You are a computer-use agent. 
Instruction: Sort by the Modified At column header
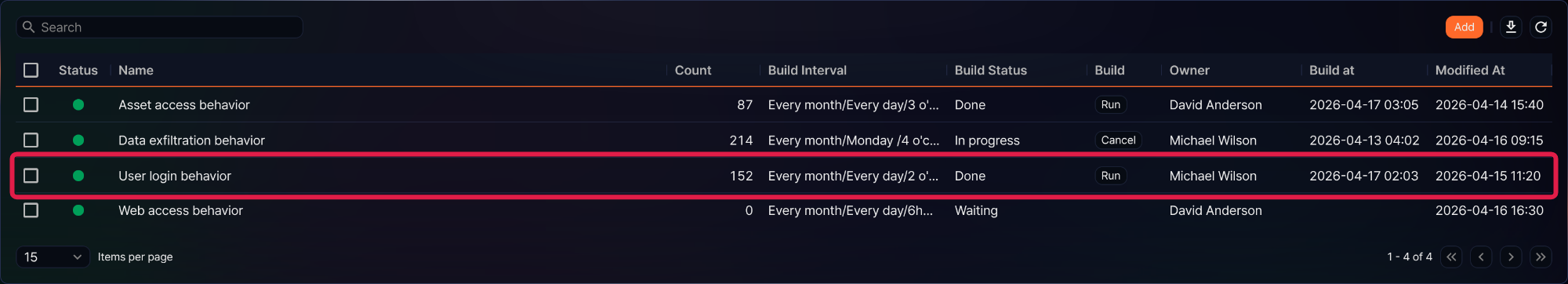(x=1470, y=71)
